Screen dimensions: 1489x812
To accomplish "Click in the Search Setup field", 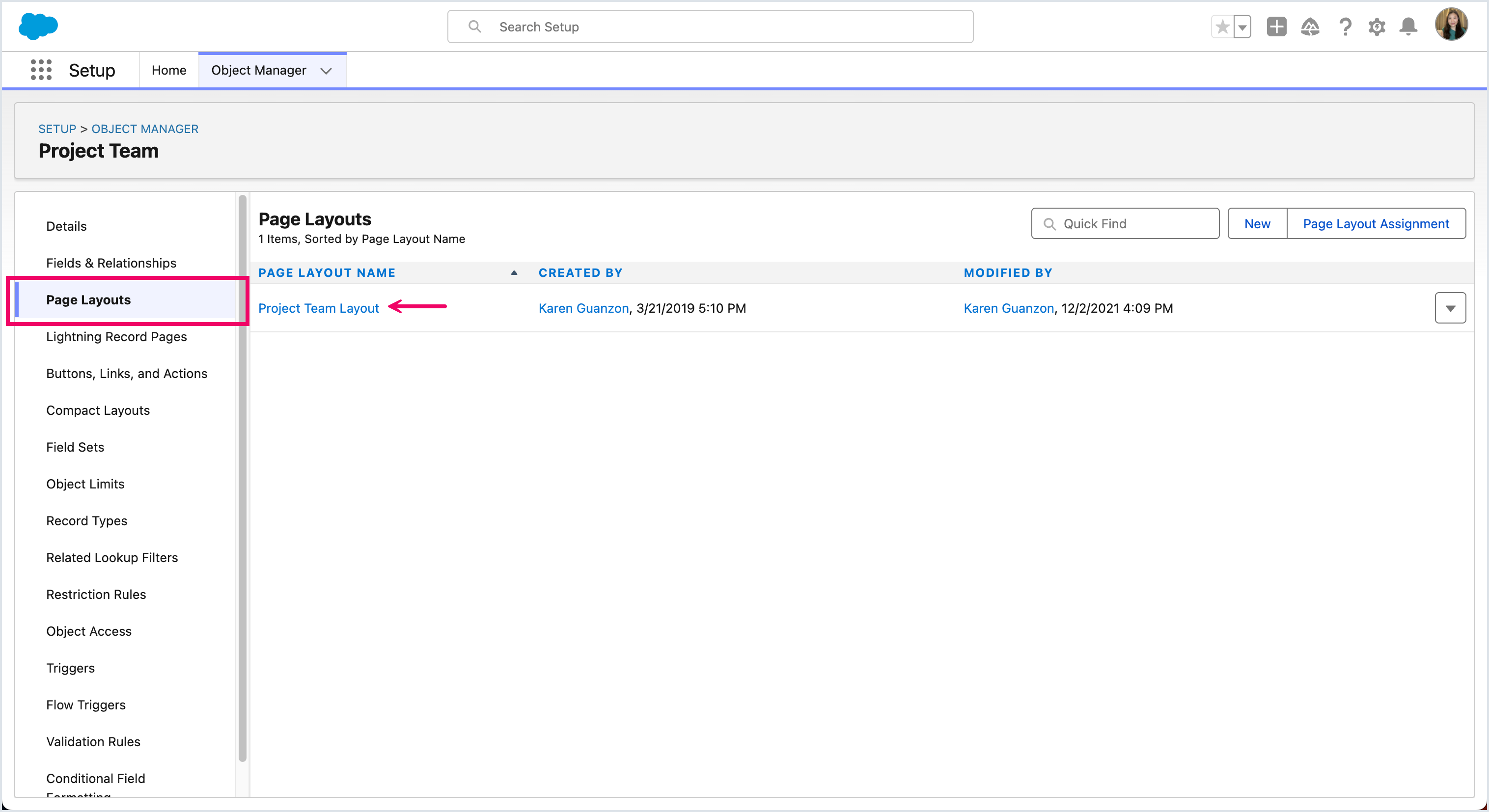I will (710, 27).
